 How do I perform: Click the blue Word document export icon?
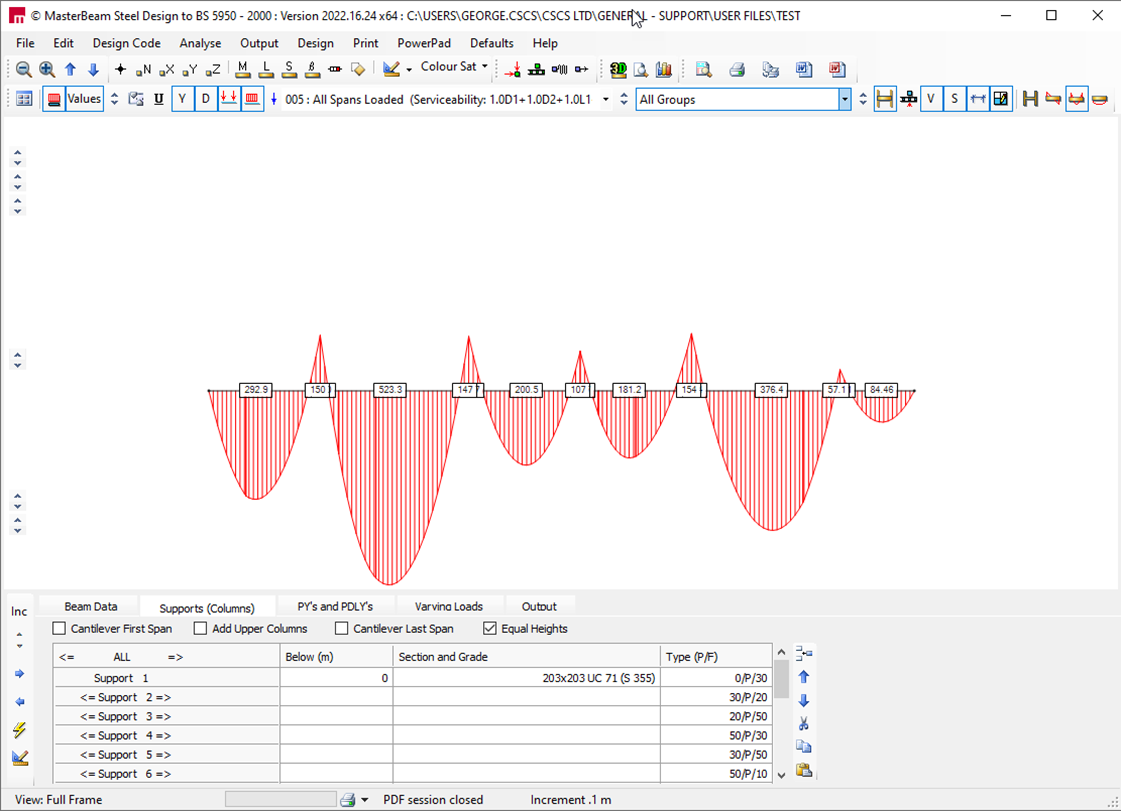(x=804, y=69)
